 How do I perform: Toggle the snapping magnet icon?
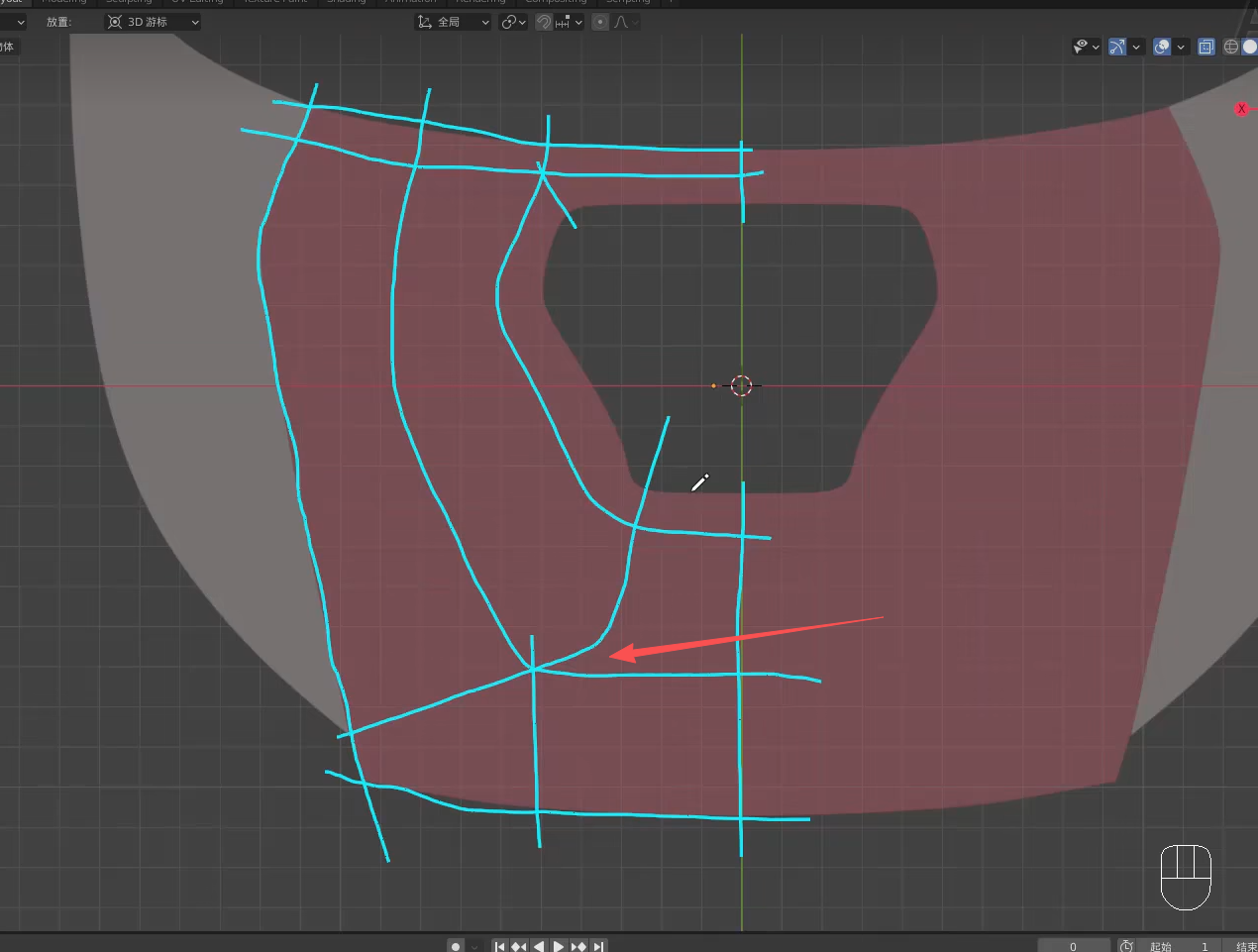[544, 22]
